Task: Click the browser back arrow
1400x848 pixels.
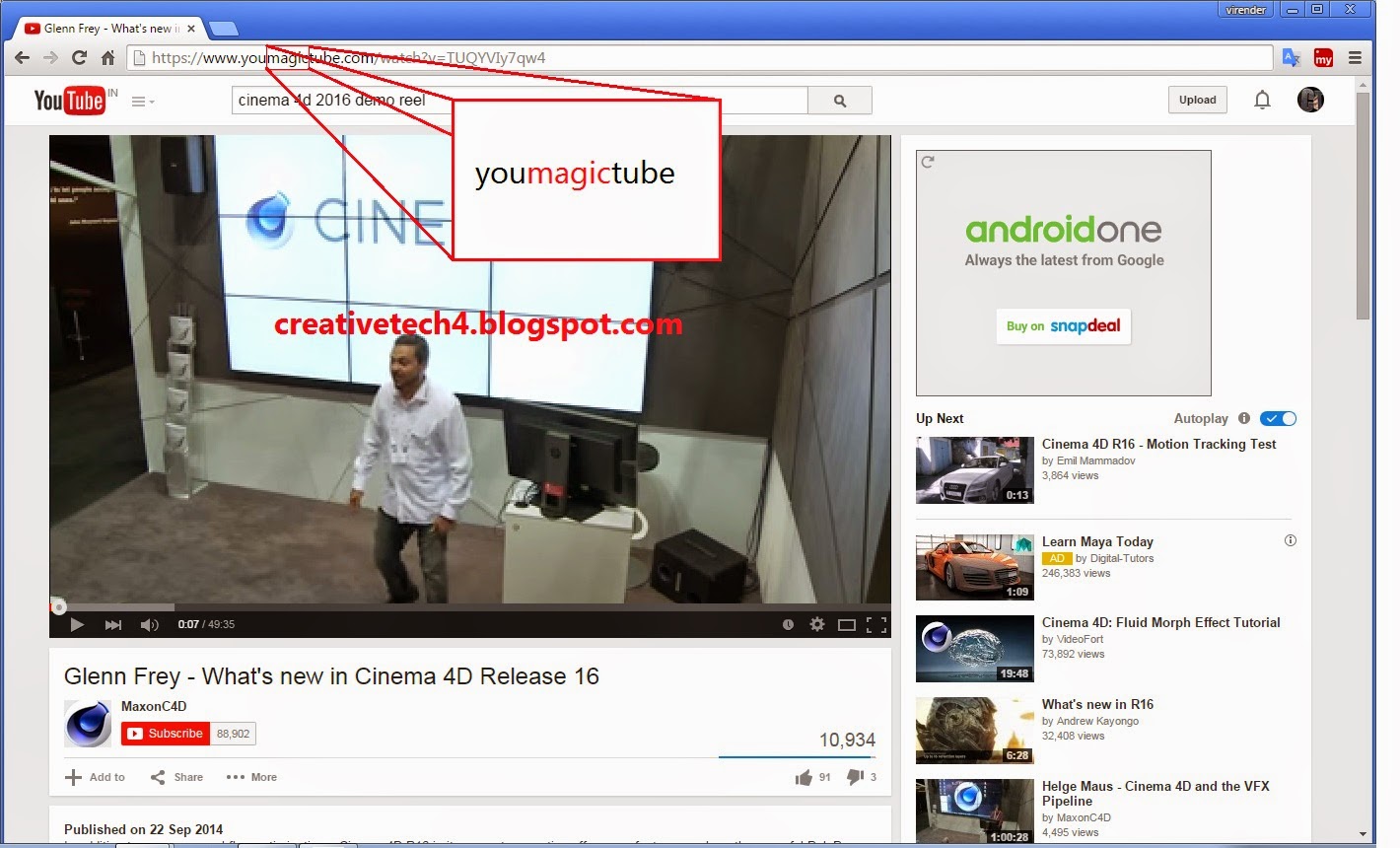Action: click(22, 58)
